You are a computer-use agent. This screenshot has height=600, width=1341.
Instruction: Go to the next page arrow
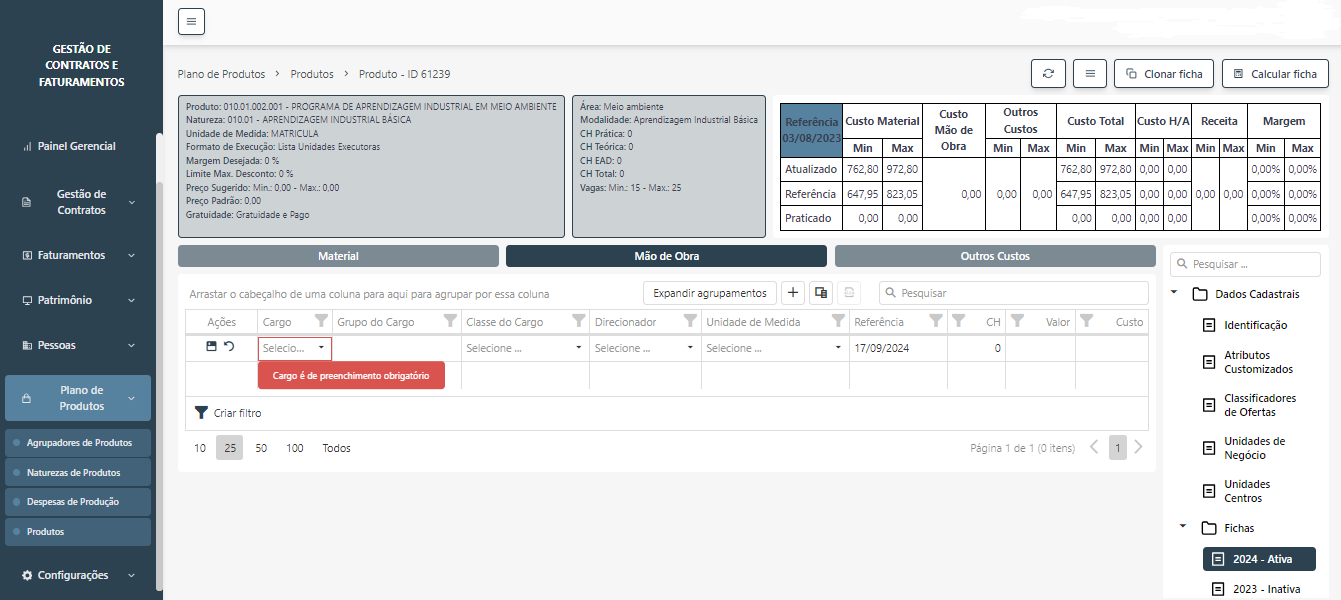[1138, 447]
